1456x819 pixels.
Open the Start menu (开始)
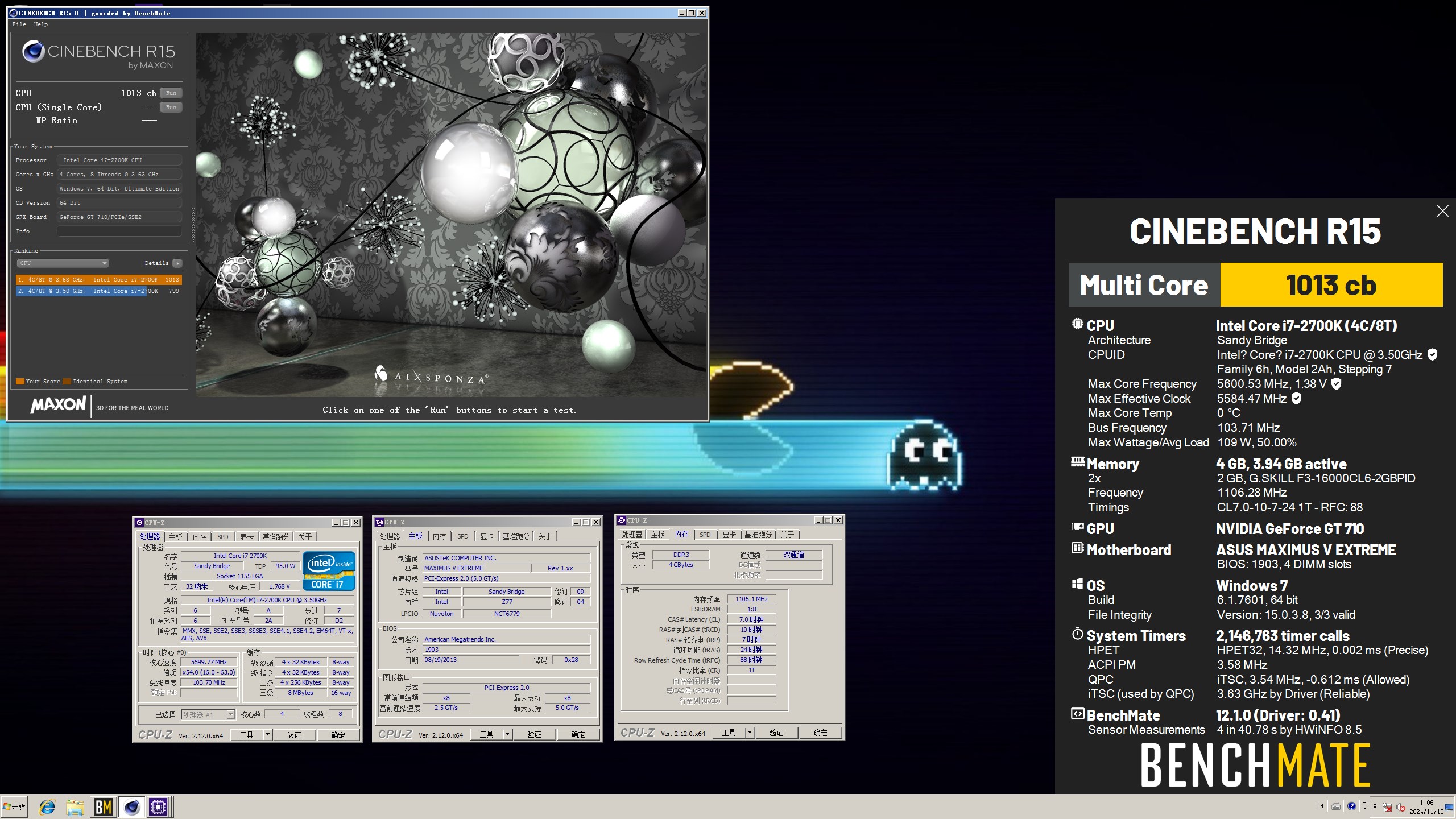point(14,806)
